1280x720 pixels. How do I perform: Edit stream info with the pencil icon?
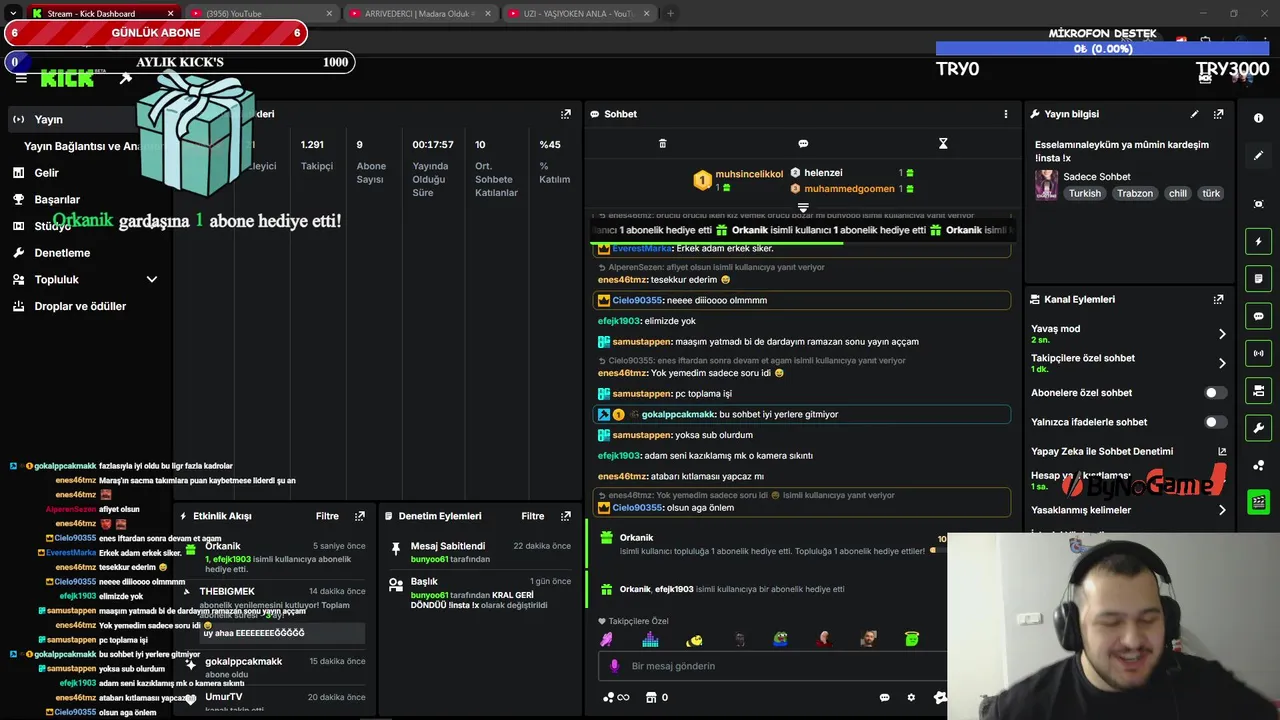coord(1194,114)
